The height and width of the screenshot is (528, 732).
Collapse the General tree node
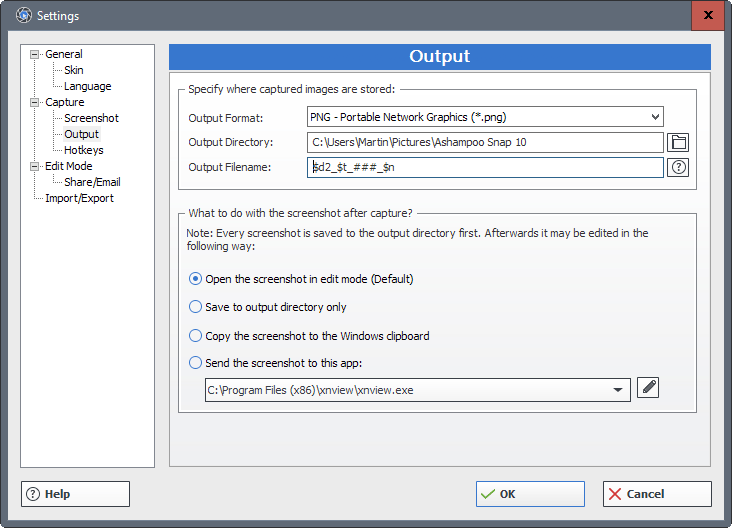click(x=34, y=55)
